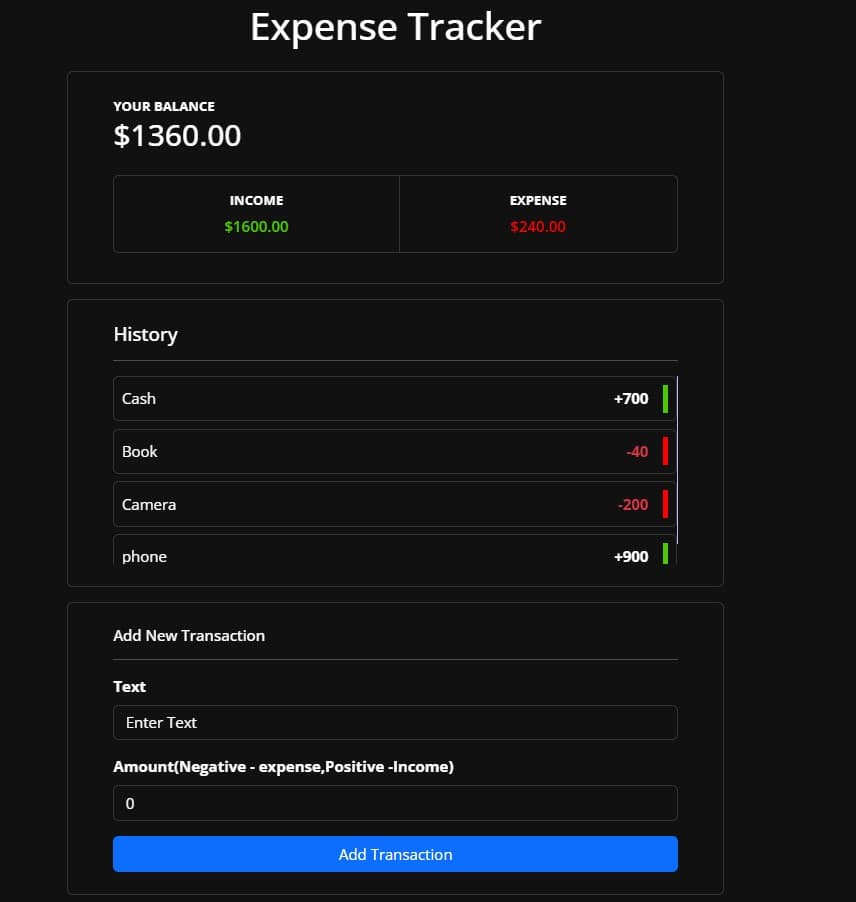Click the YOUR BALANCE label
The height and width of the screenshot is (902, 856).
click(164, 106)
